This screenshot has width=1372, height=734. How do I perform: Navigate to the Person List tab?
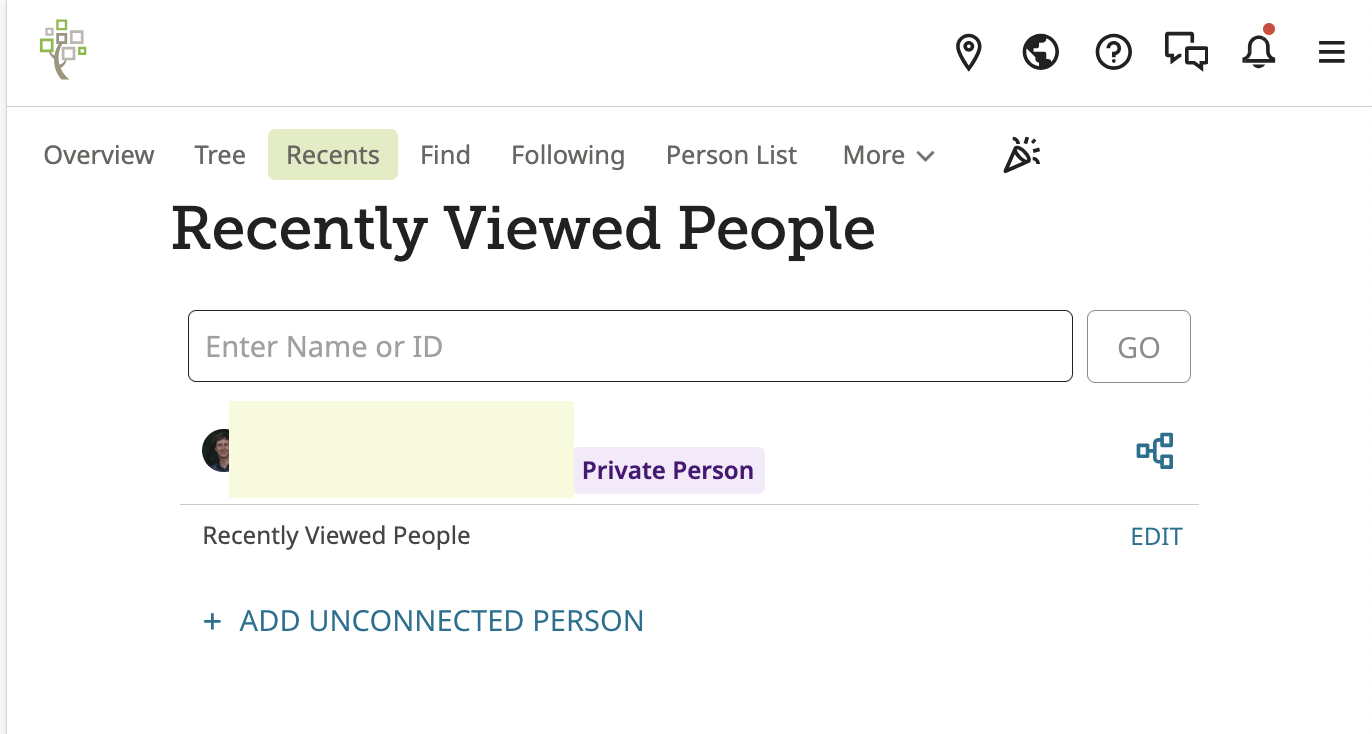pos(731,155)
